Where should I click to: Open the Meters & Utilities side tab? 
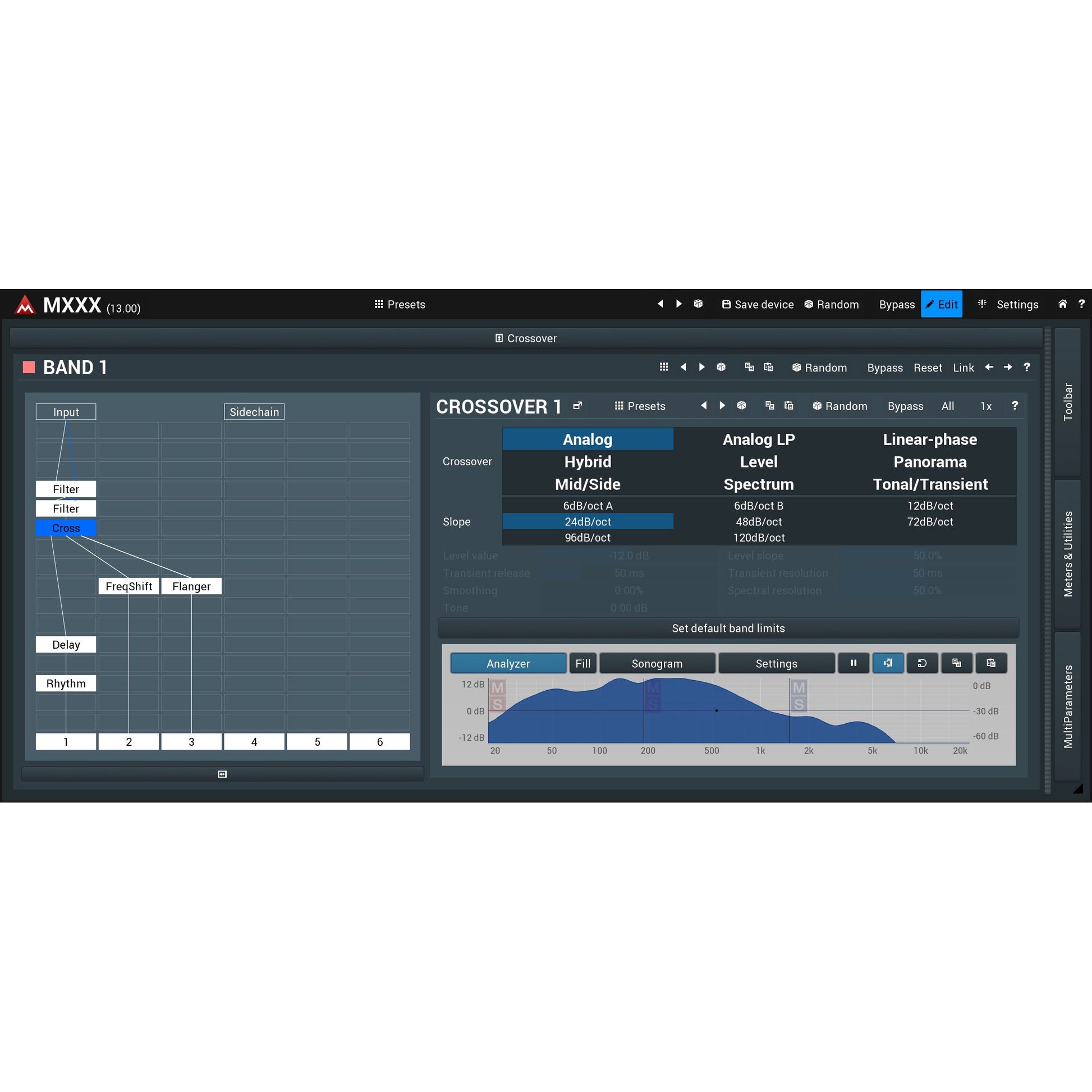(1068, 553)
